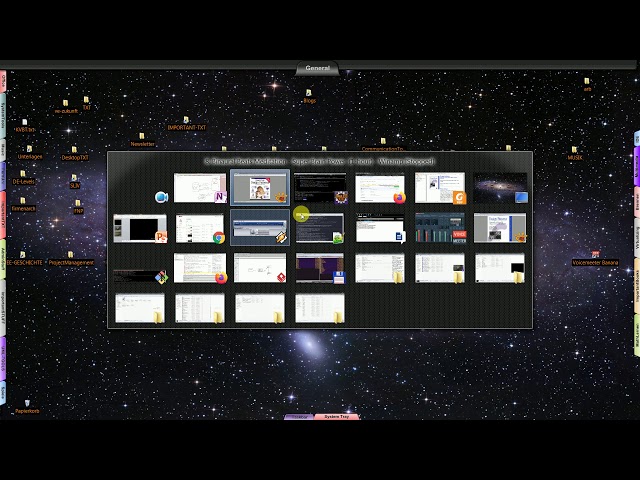
Task: Open the Space side tab on left edge
Action: (x=3, y=392)
